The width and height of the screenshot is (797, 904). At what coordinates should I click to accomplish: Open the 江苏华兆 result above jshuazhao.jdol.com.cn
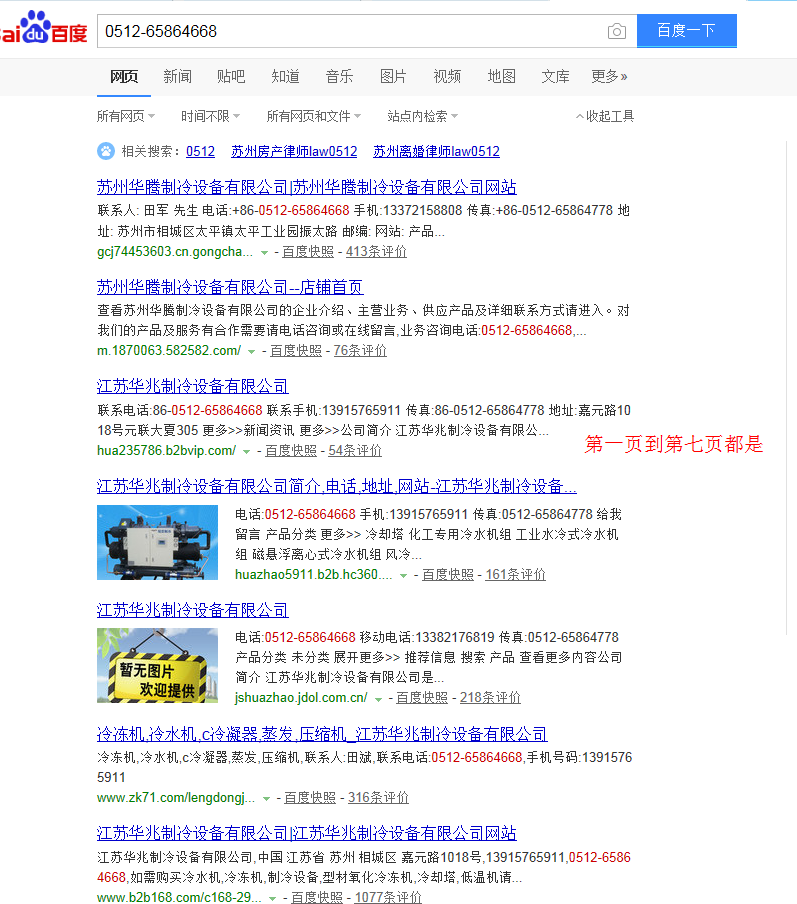(193, 610)
